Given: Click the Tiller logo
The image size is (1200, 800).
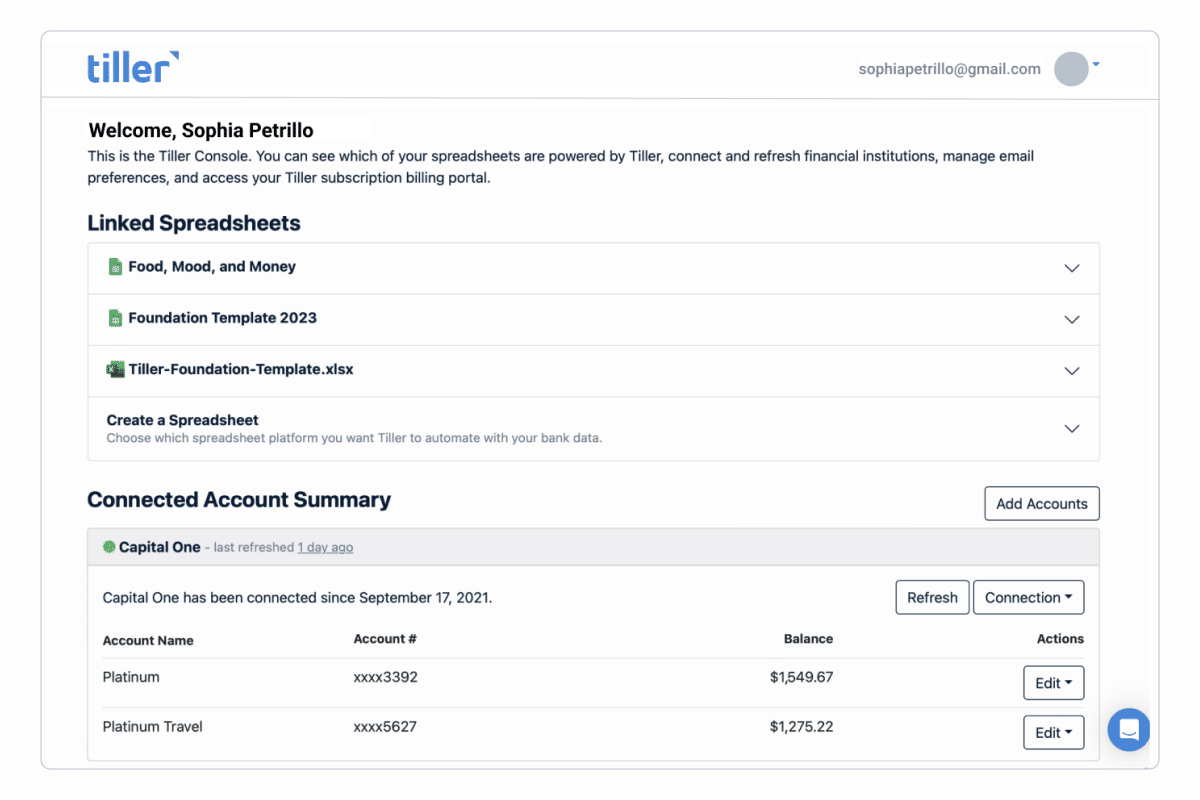Looking at the screenshot, I should pos(133,67).
